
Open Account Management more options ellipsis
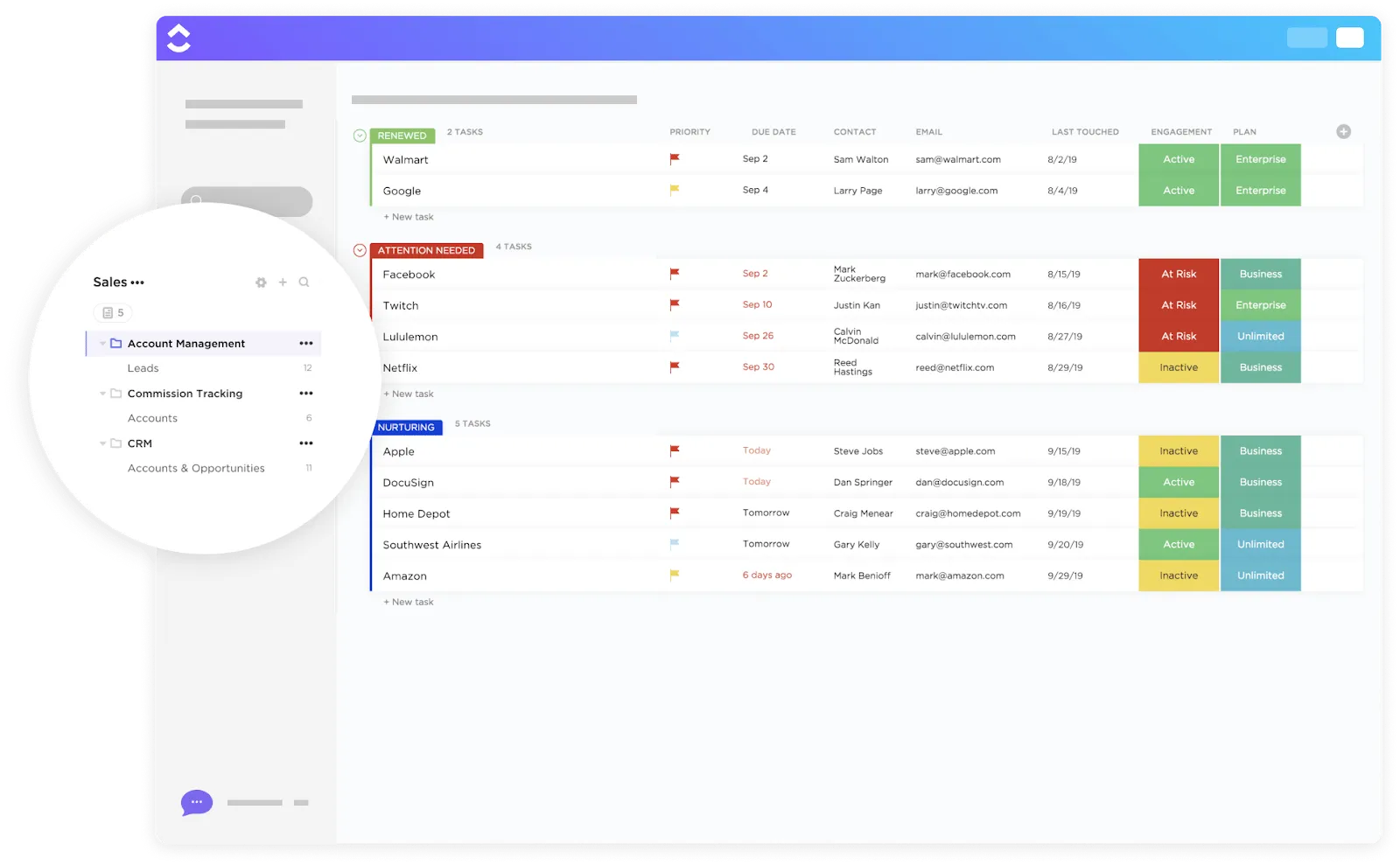click(x=306, y=344)
